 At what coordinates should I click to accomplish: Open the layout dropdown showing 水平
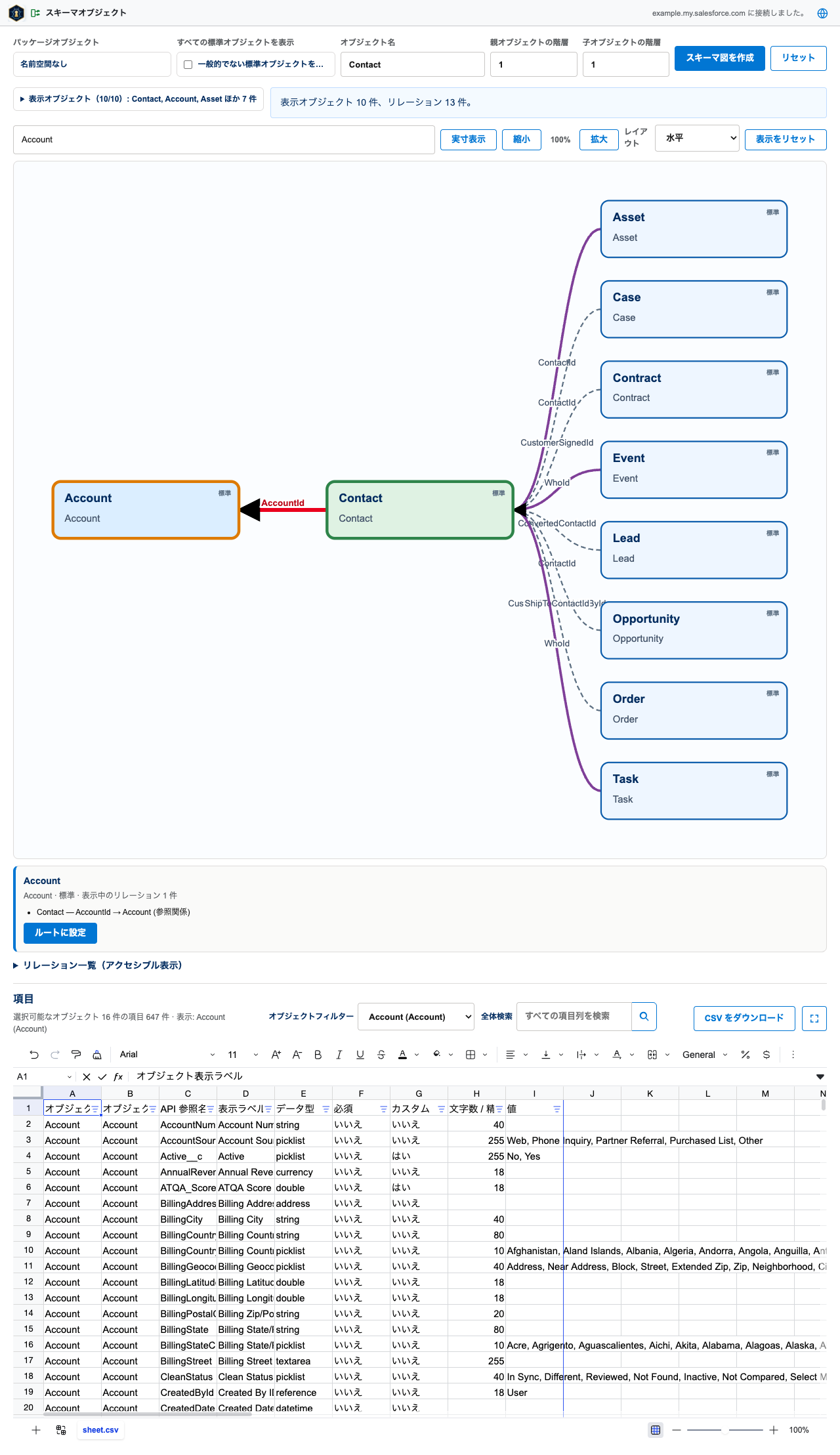697,138
